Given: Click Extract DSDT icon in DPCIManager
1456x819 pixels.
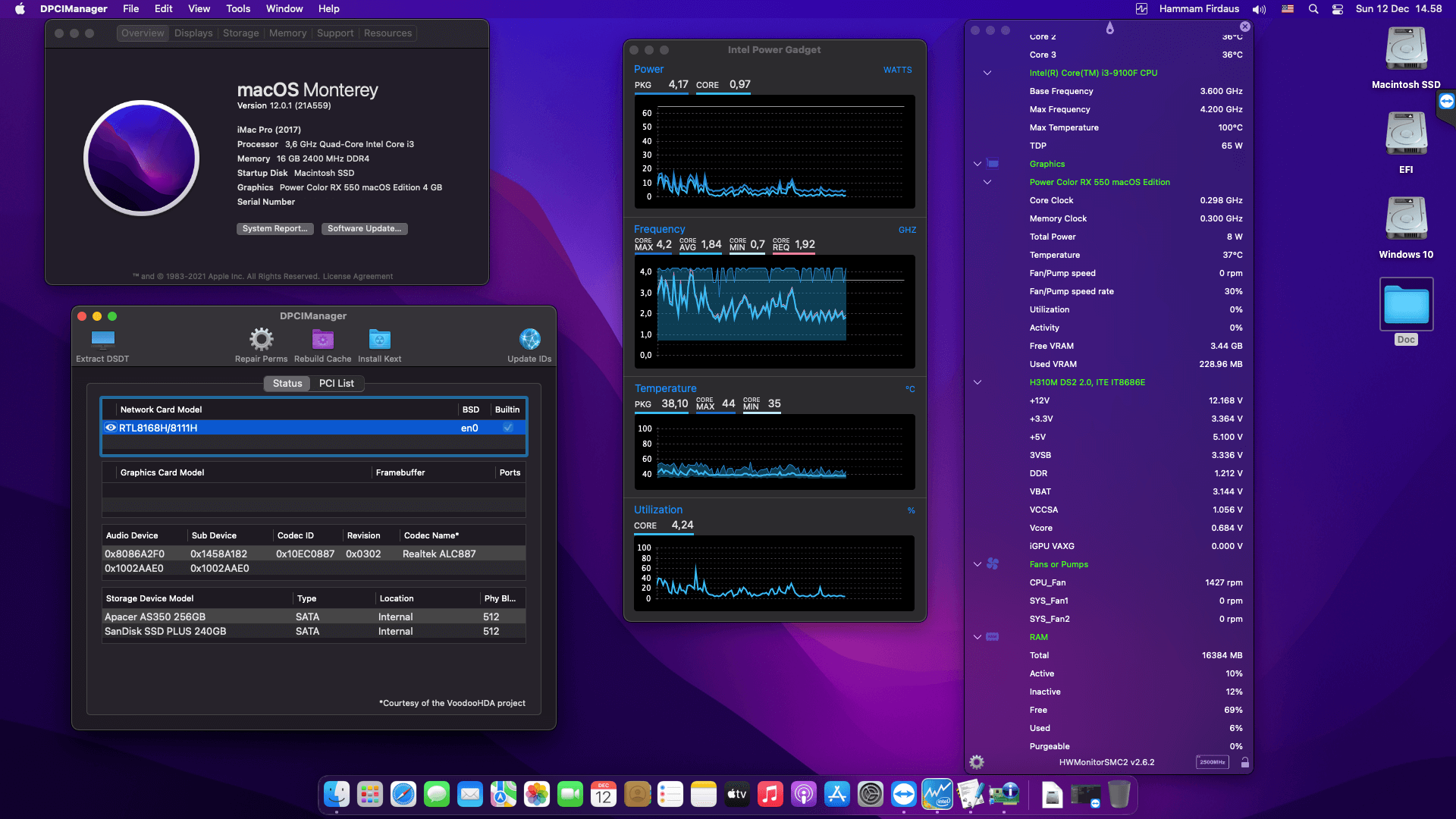Looking at the screenshot, I should [x=102, y=339].
